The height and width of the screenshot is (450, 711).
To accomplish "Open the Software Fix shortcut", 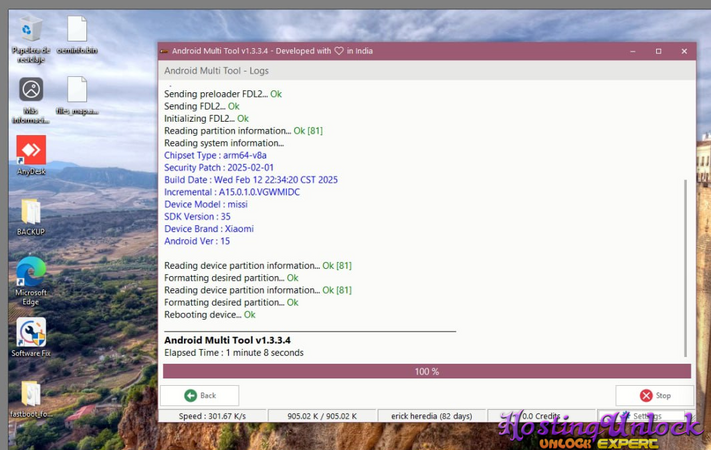I will (31, 334).
